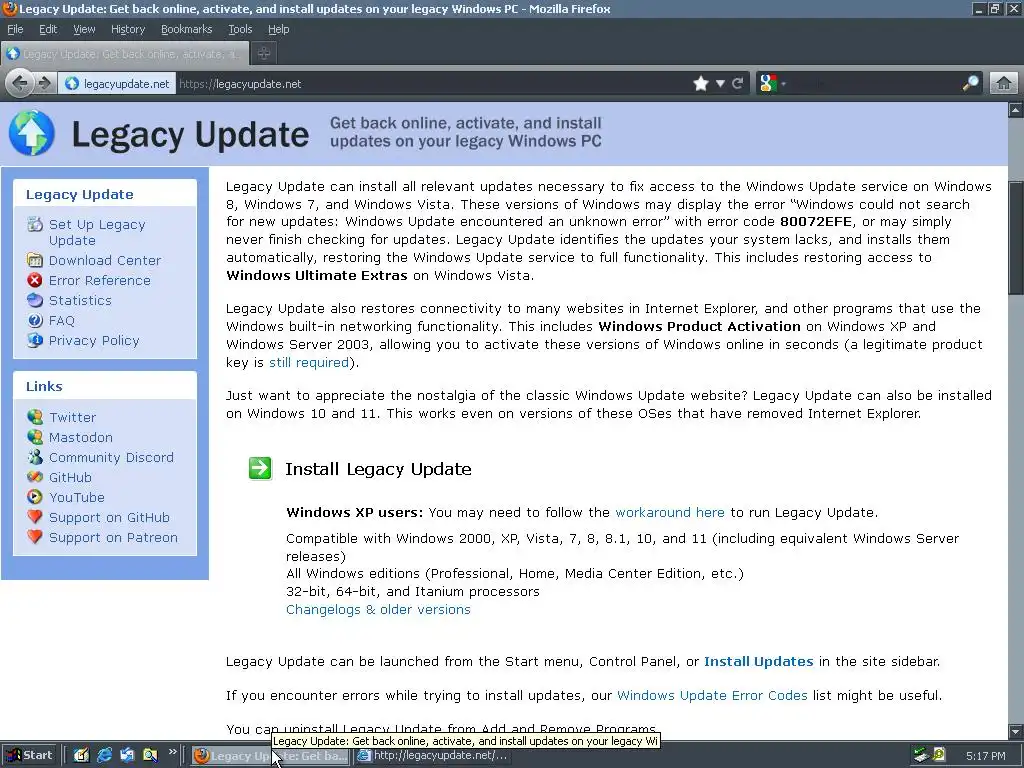
Task: Follow the 'still required' link
Action: tap(309, 362)
